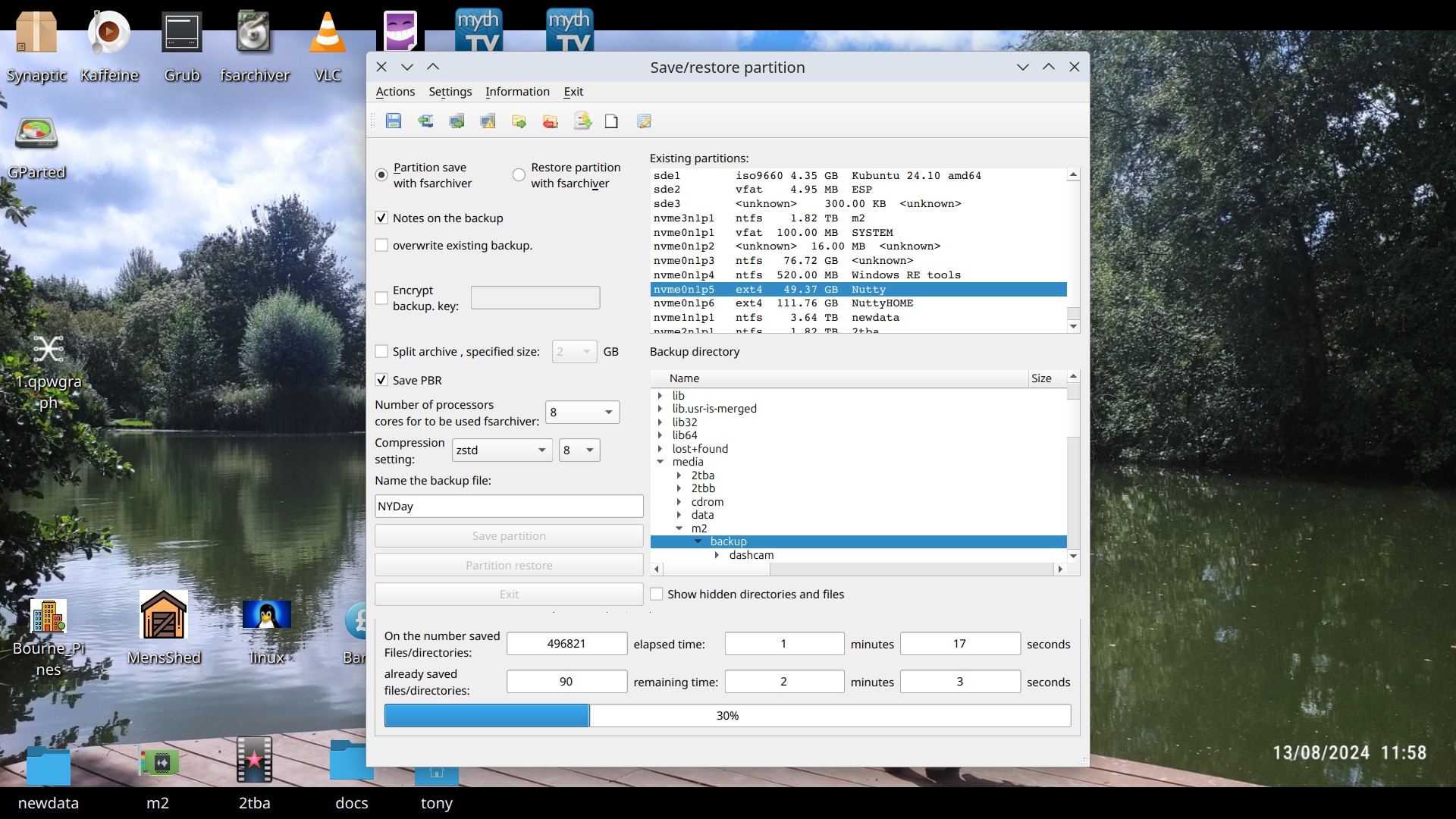
Task: Enable overwrite existing backup checkbox
Action: (381, 246)
